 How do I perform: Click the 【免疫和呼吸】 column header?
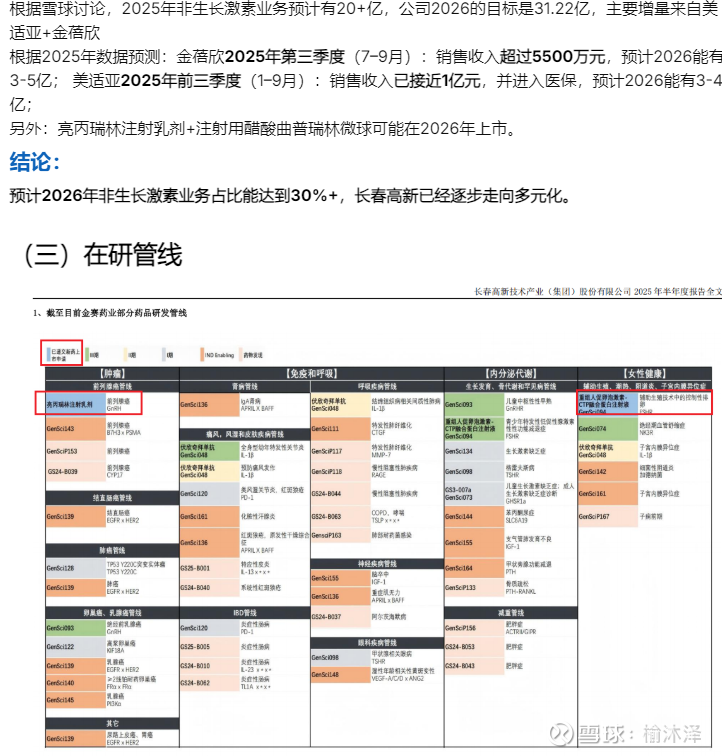(312, 374)
